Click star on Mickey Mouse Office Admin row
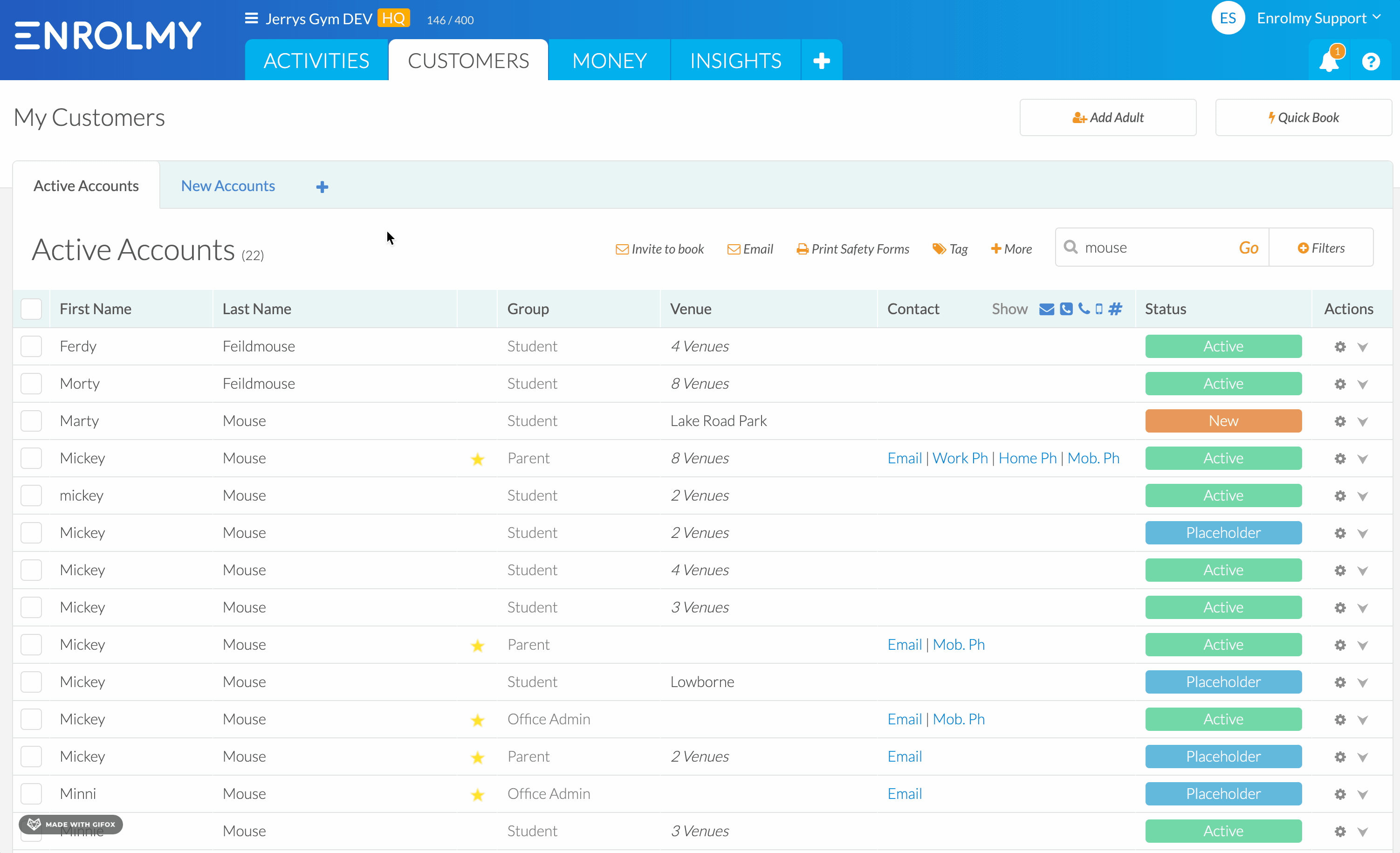 pyautogui.click(x=477, y=720)
